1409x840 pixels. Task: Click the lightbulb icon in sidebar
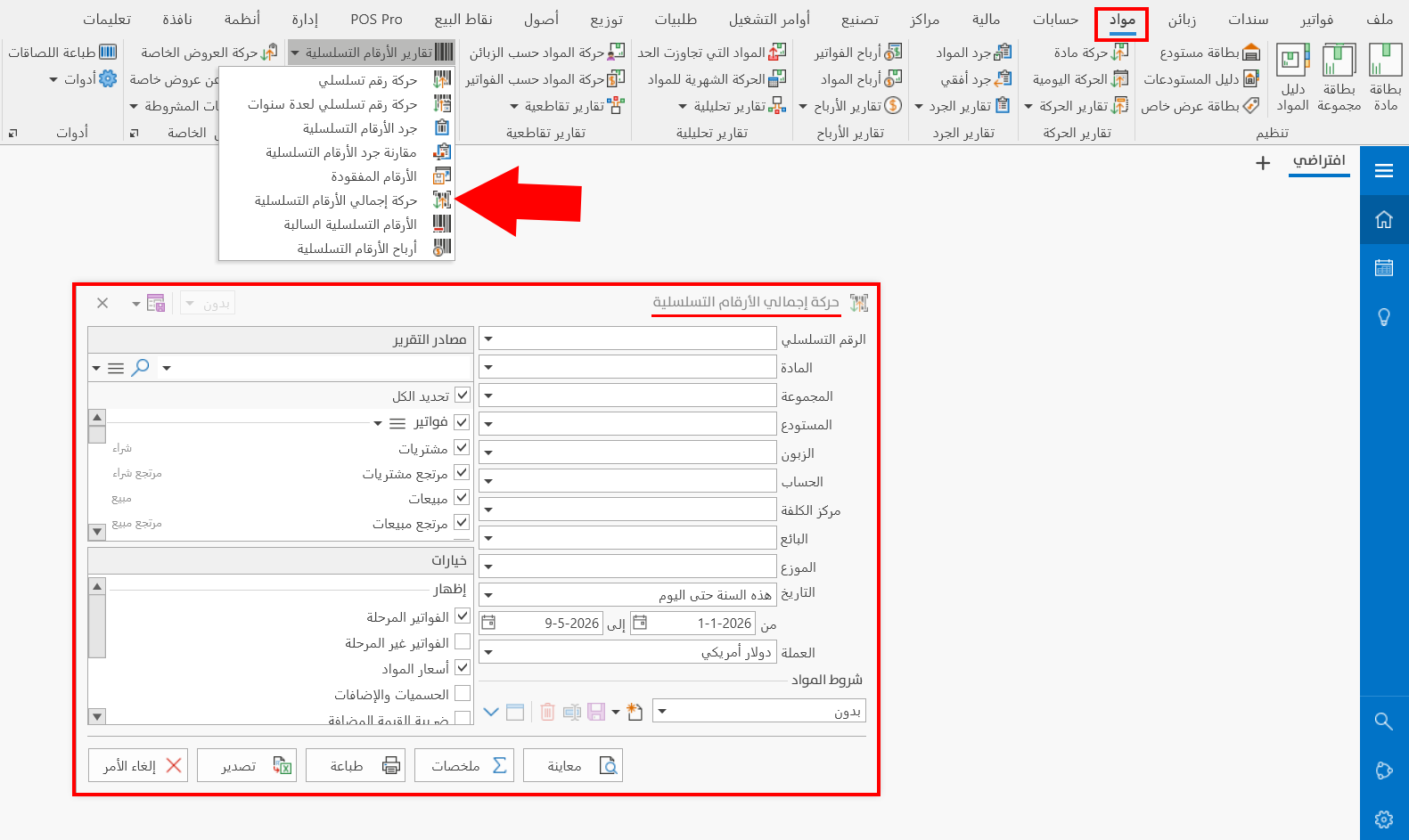click(x=1384, y=317)
